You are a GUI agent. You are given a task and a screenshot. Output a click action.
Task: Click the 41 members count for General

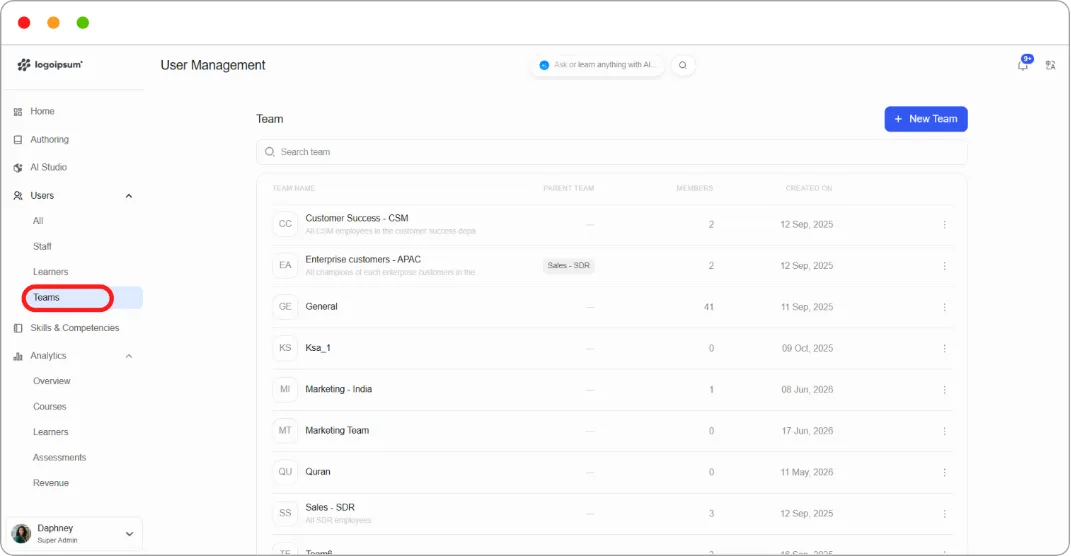[709, 307]
